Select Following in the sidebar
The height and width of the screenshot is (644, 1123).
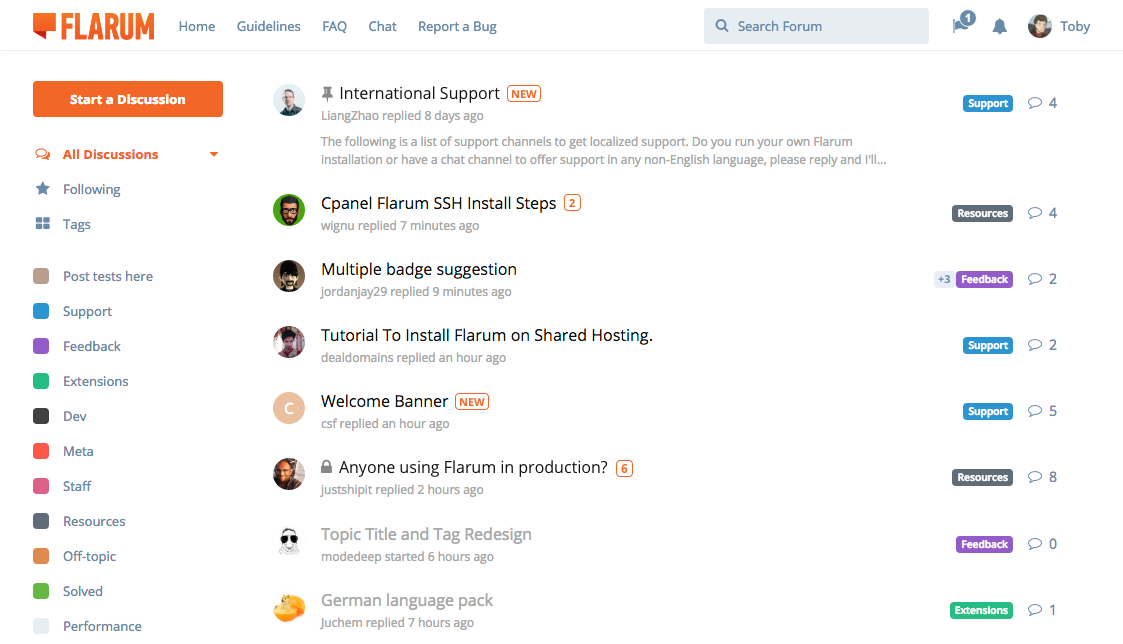(92, 189)
